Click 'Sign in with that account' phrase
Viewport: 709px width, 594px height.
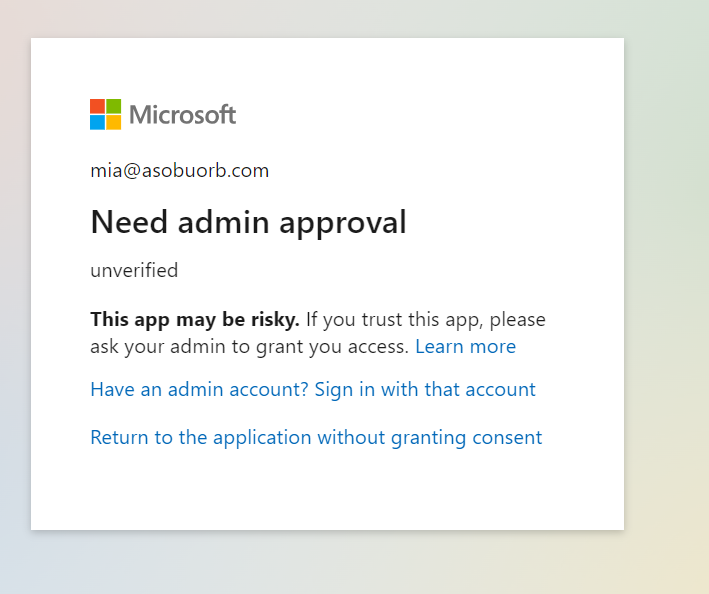click(425, 389)
